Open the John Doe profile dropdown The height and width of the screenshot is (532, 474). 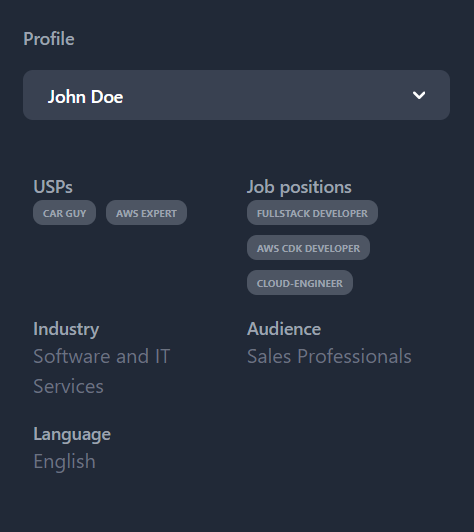pyautogui.click(x=236, y=95)
